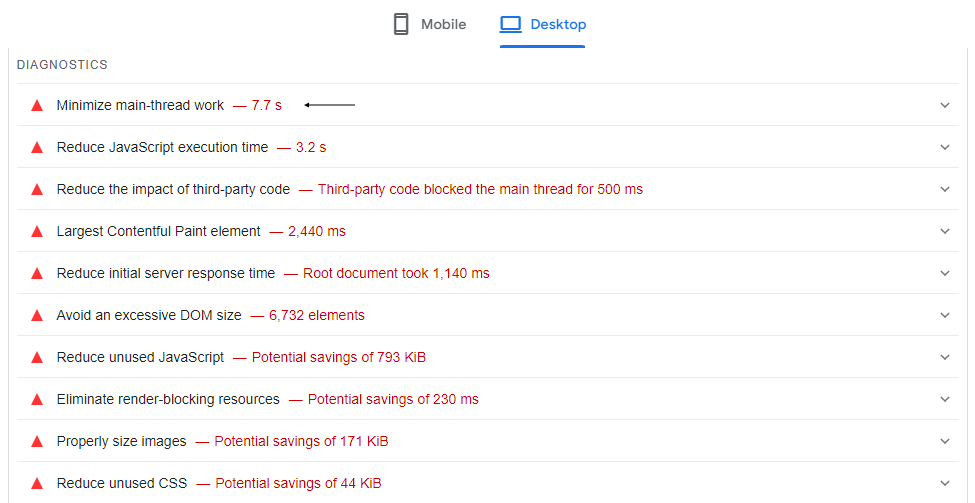Expand Eliminate render-blocking resources chevron
Screen dimensions: 975x503
(x=945, y=399)
